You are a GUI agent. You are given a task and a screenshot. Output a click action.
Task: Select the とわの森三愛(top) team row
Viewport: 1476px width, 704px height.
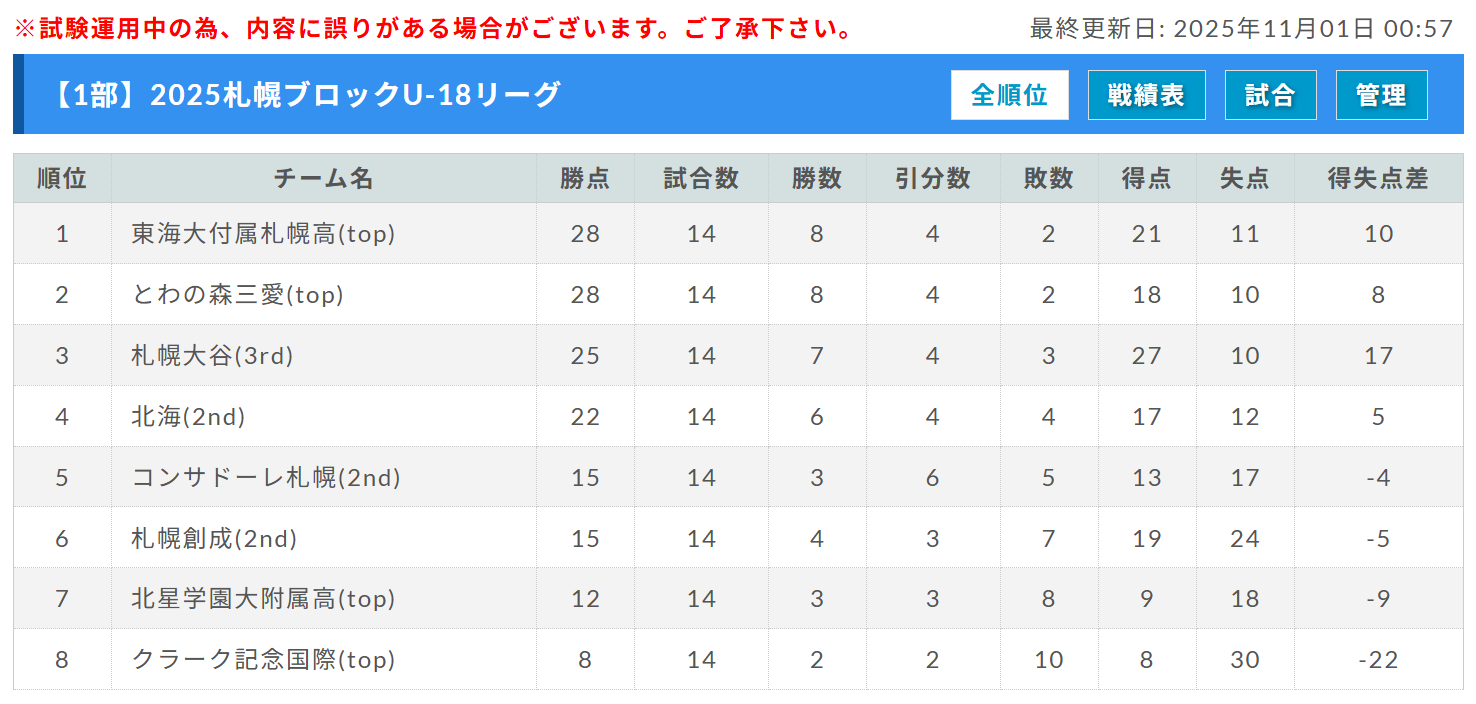(x=238, y=295)
